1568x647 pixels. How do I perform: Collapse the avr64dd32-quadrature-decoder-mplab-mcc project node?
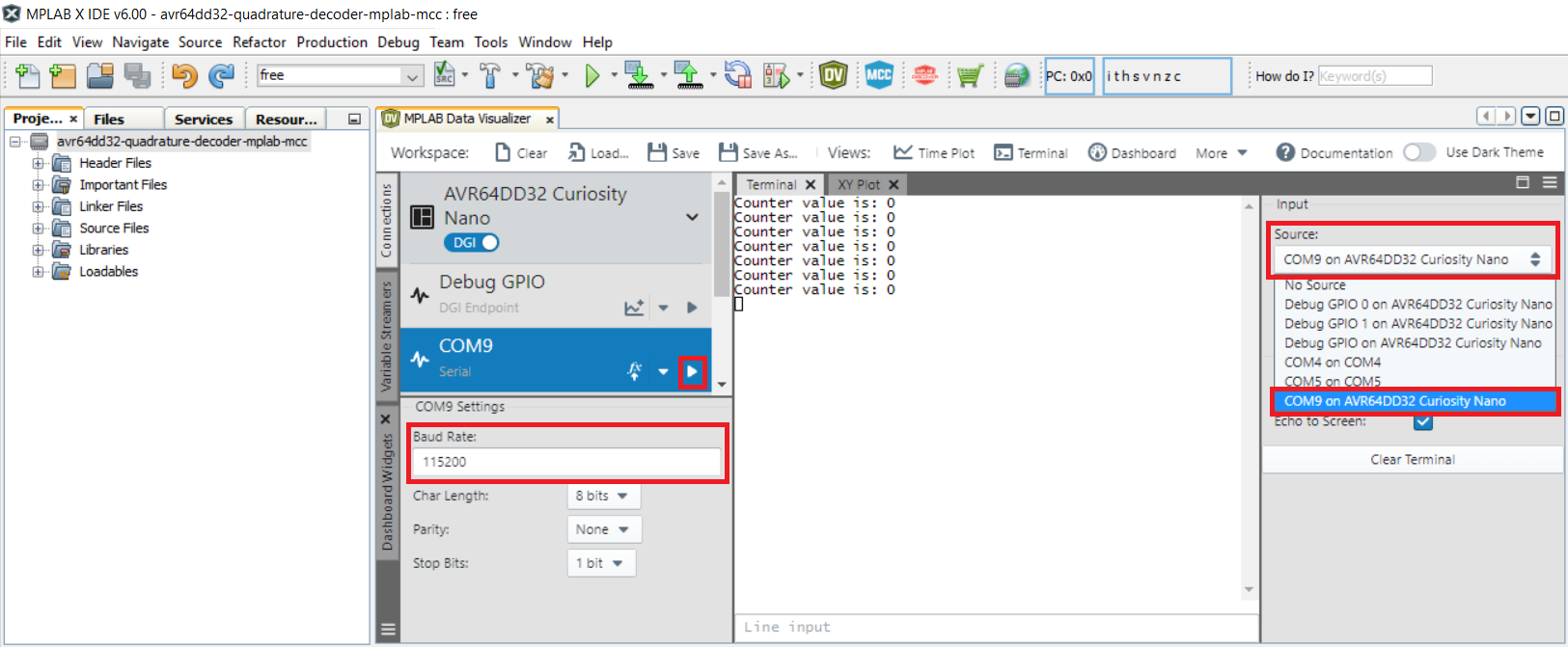pos(14,142)
